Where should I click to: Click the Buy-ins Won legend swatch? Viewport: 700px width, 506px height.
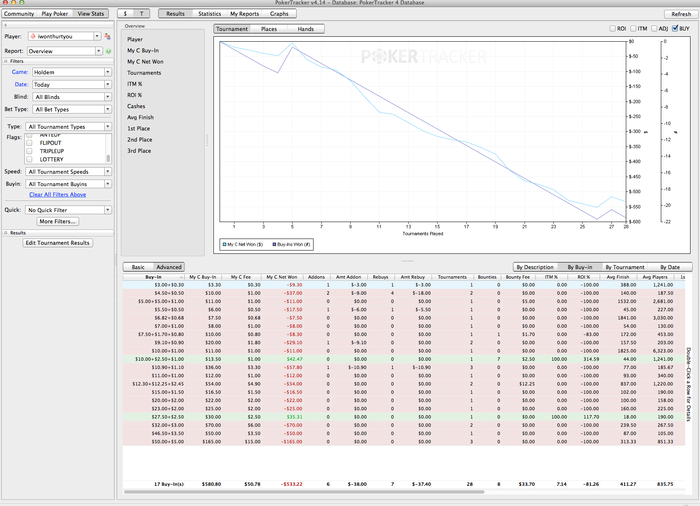coord(274,244)
